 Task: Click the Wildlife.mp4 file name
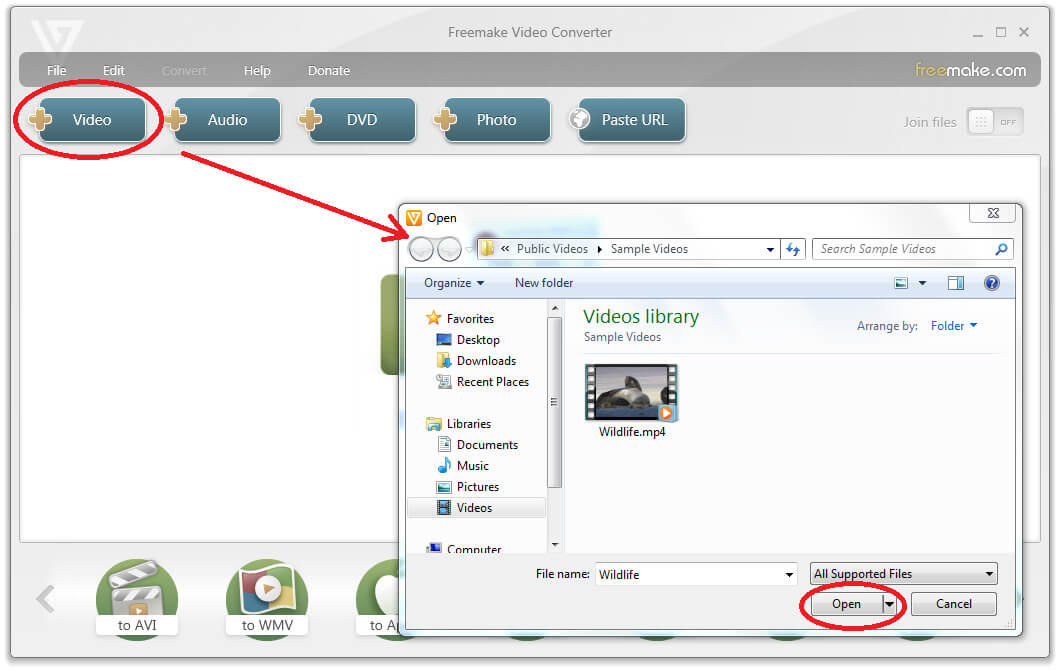pyautogui.click(x=632, y=431)
